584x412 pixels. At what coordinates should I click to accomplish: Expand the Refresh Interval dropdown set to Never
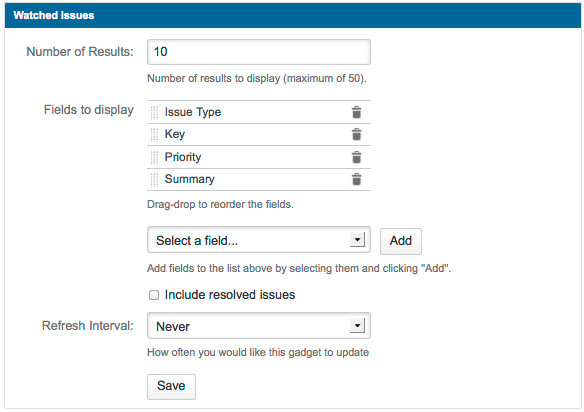pos(259,326)
